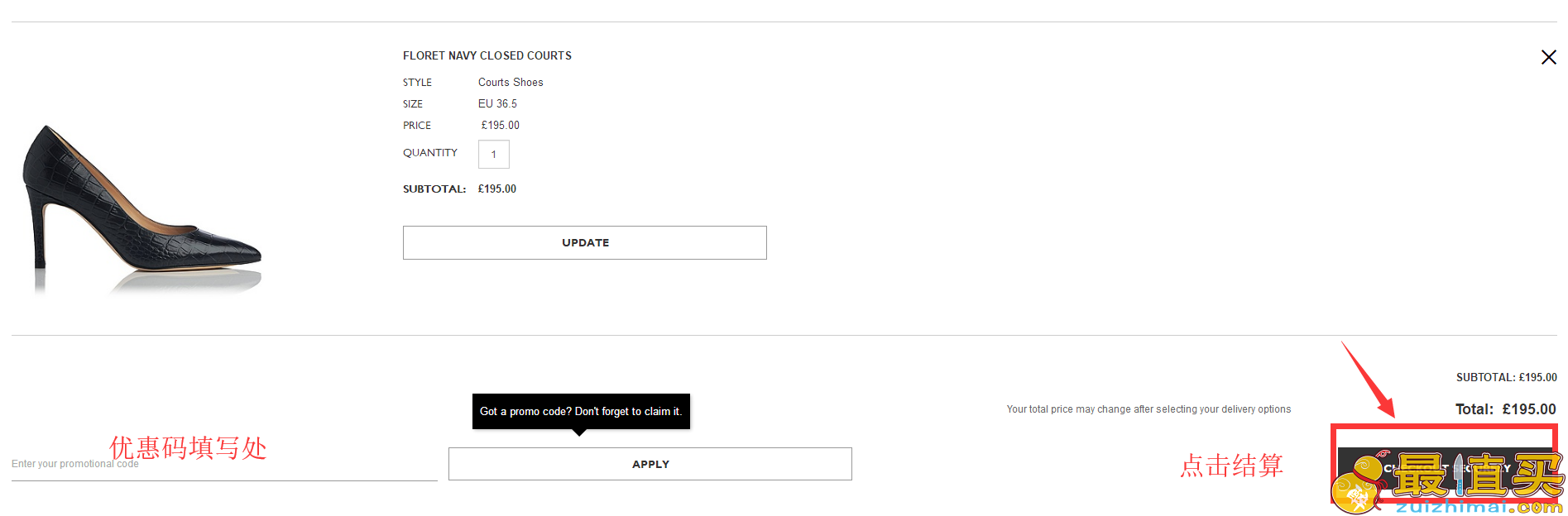Select the 'Courts Shoes' style value
This screenshot has height=516, width=1568.
511,82
